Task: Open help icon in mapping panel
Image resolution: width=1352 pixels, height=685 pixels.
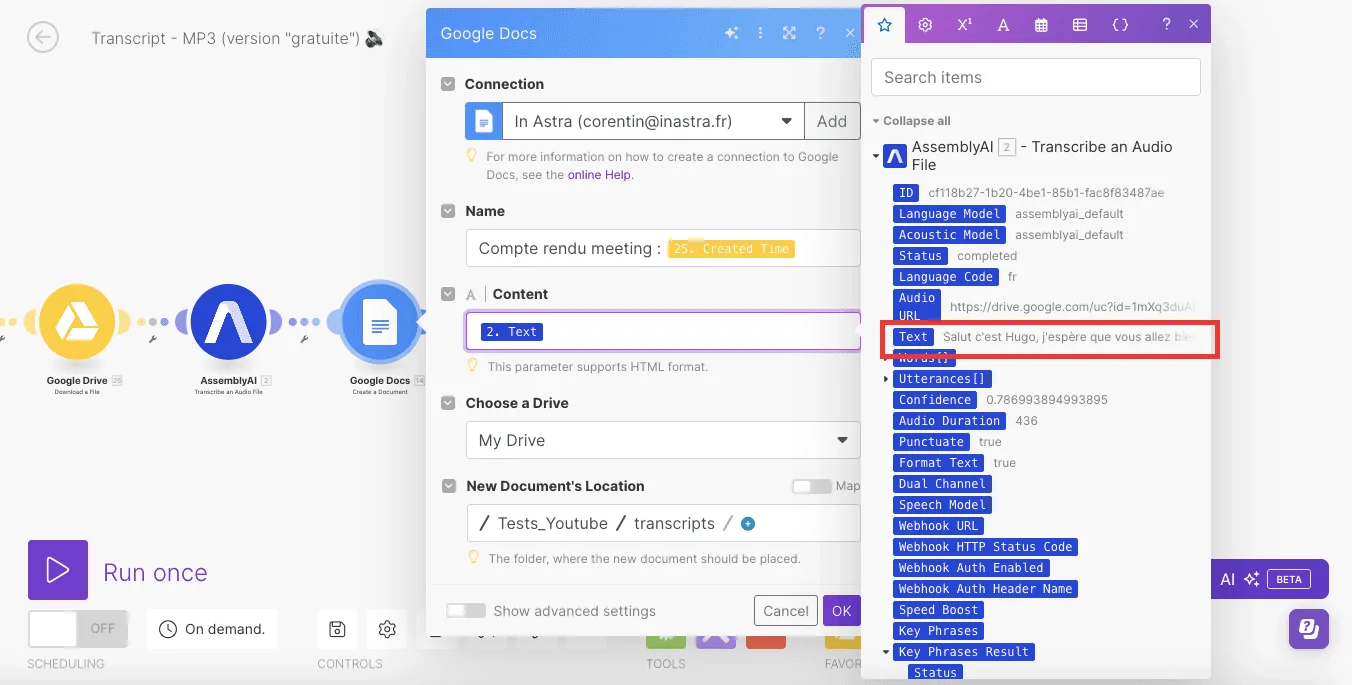Action: [1166, 25]
